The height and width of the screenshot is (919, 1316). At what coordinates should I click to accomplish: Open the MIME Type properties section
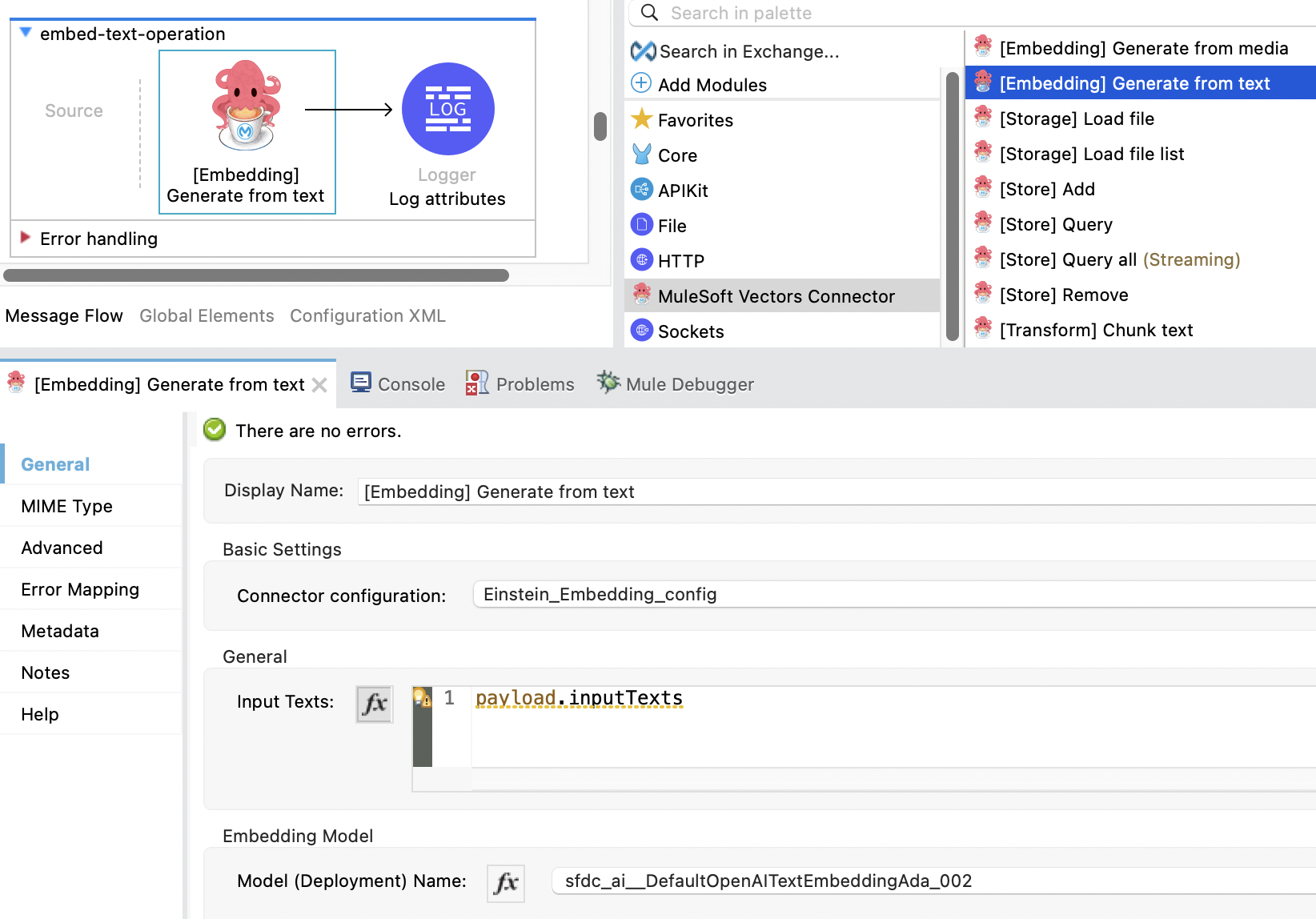click(x=92, y=506)
